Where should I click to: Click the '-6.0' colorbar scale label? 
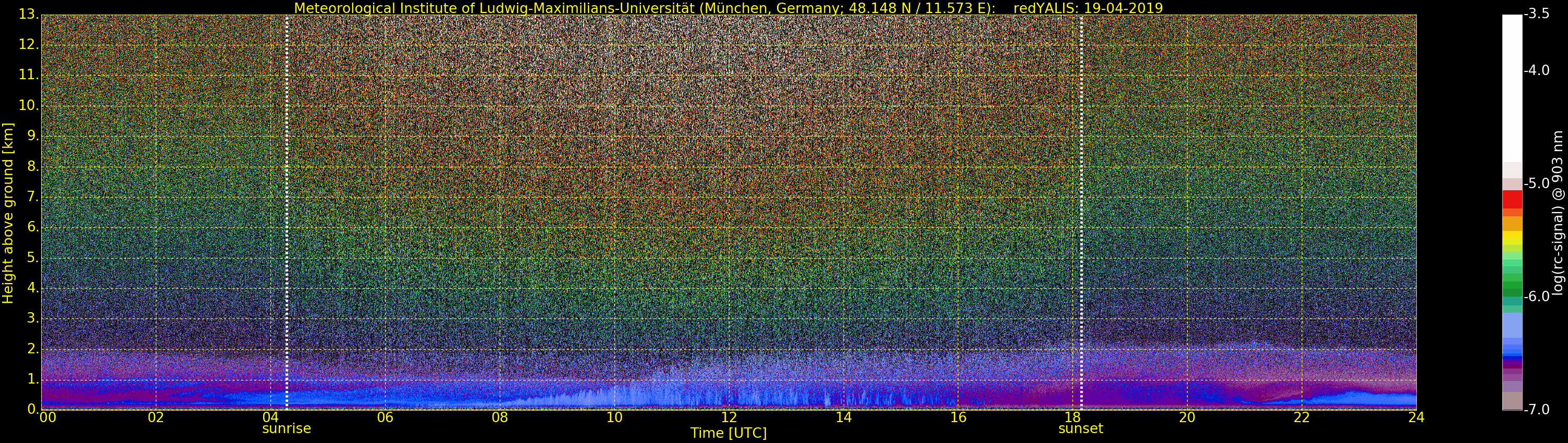(x=1536, y=297)
